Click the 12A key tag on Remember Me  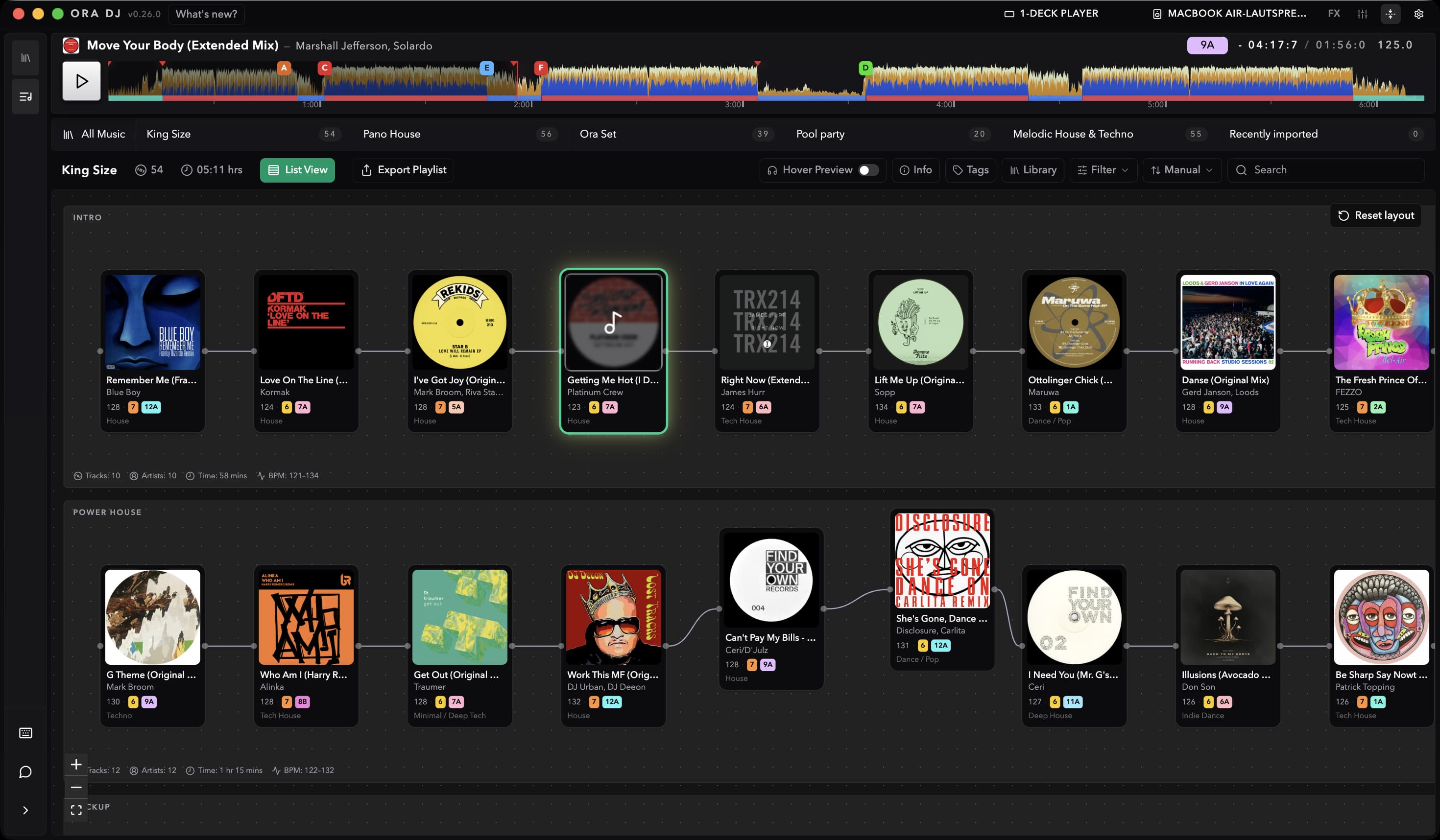pyautogui.click(x=151, y=407)
